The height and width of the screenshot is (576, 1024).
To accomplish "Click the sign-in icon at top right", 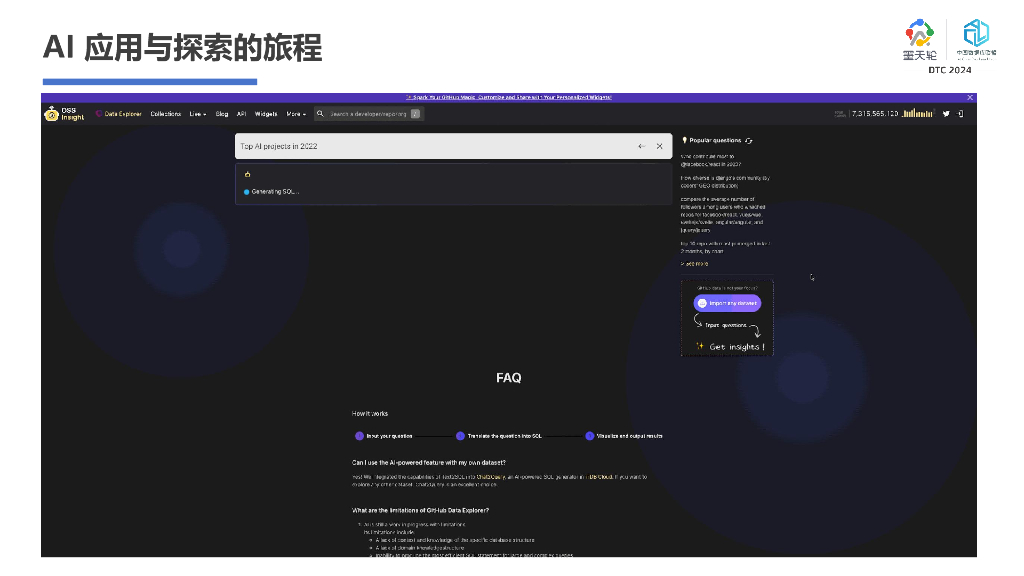I will point(960,113).
